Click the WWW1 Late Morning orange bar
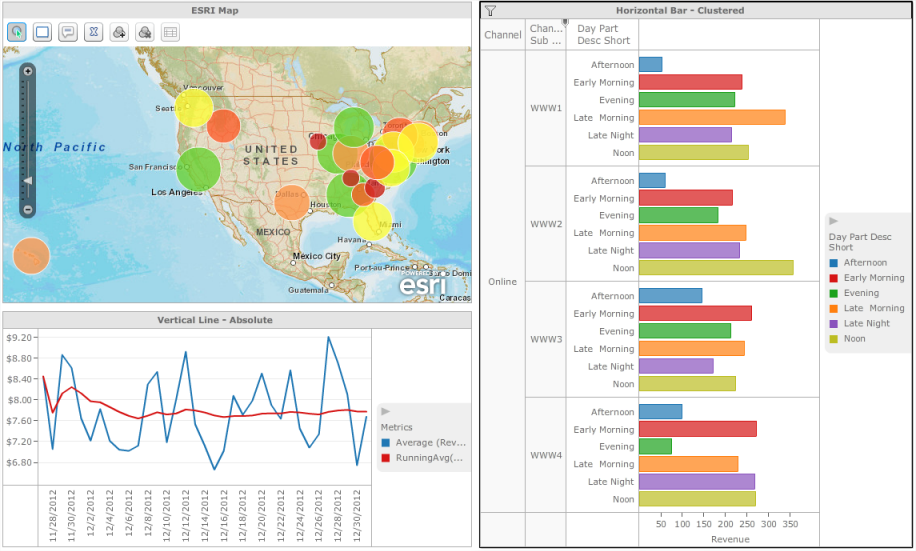 coord(712,118)
